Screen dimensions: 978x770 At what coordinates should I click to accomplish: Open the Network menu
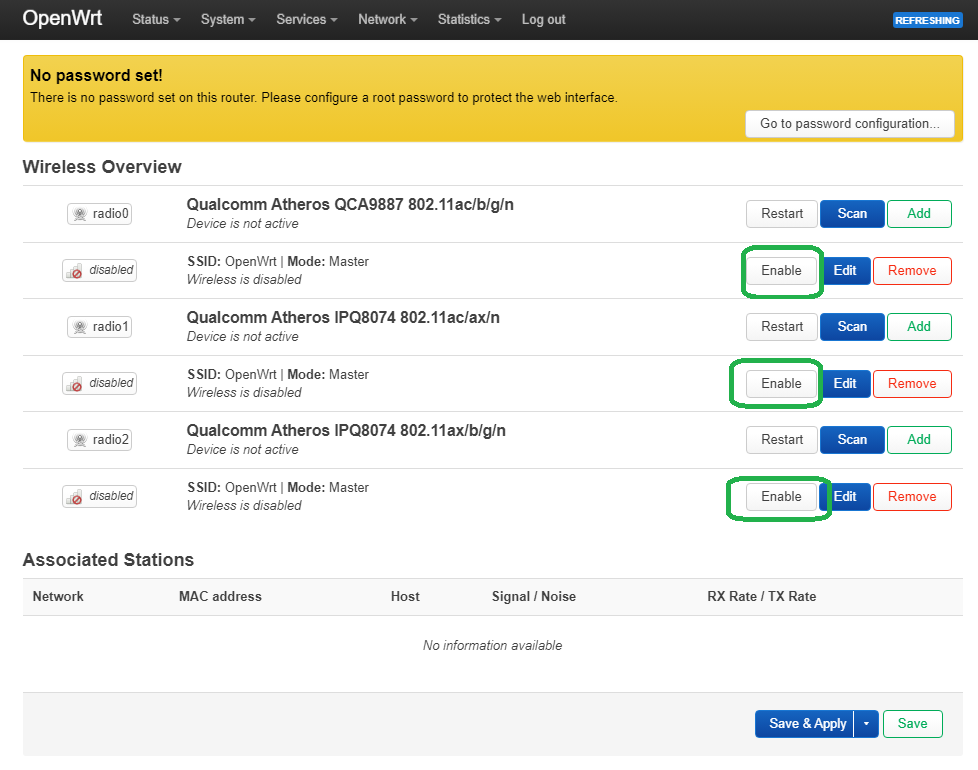click(387, 19)
